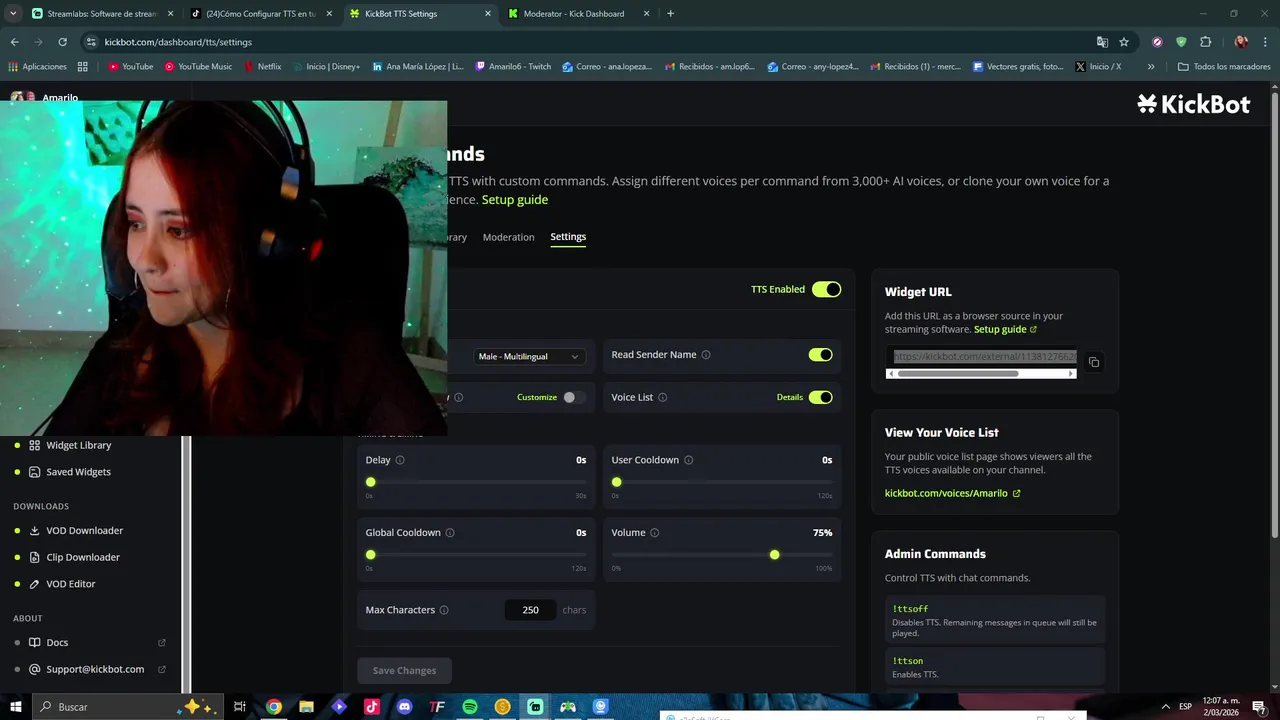
Task: Click the User Cooldown slider handle
Action: coord(617,482)
